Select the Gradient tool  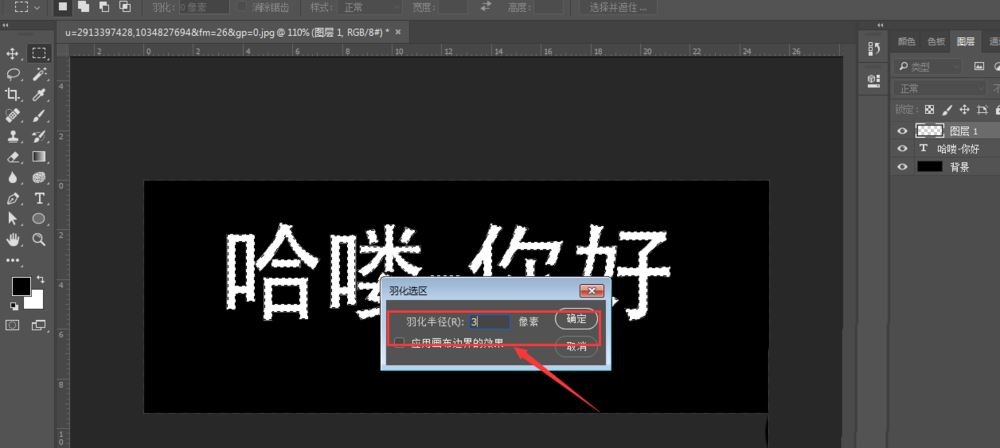click(39, 156)
